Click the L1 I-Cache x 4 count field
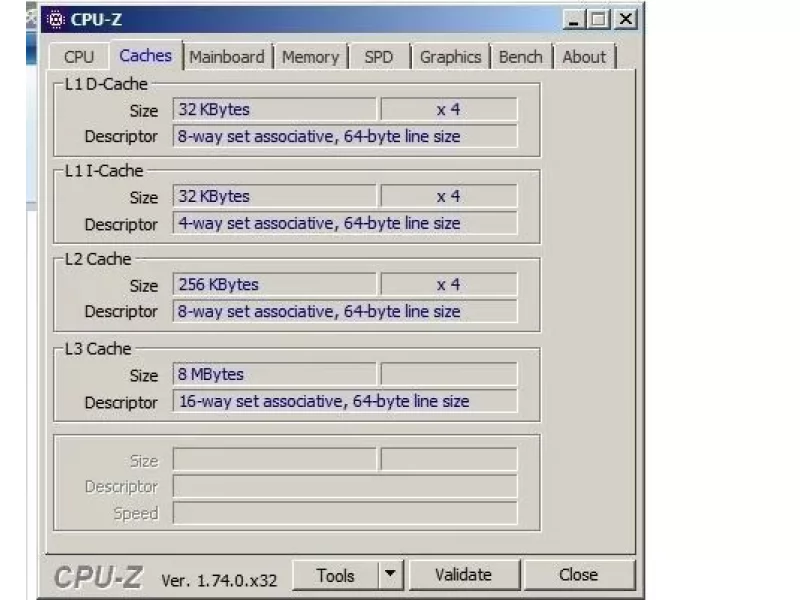Viewport: 800px width, 600px height. (449, 196)
